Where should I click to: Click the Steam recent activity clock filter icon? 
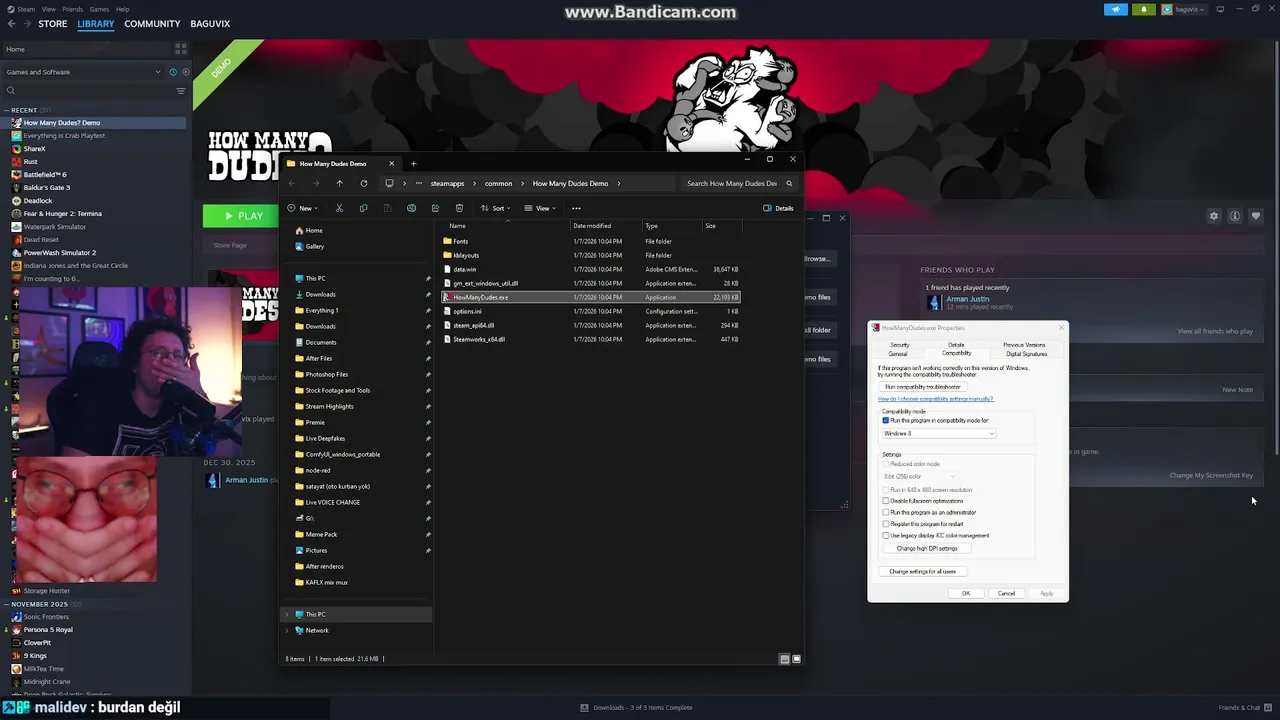click(173, 72)
